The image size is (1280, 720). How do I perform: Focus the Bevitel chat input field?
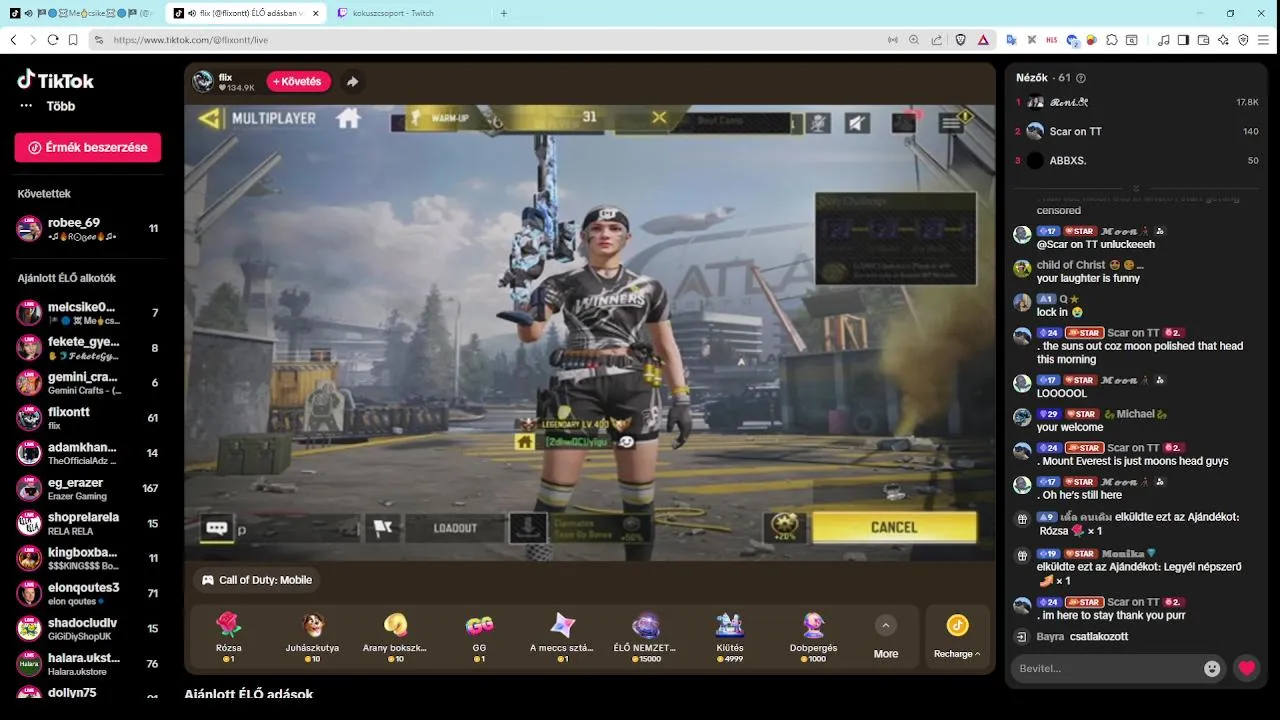pos(1105,668)
